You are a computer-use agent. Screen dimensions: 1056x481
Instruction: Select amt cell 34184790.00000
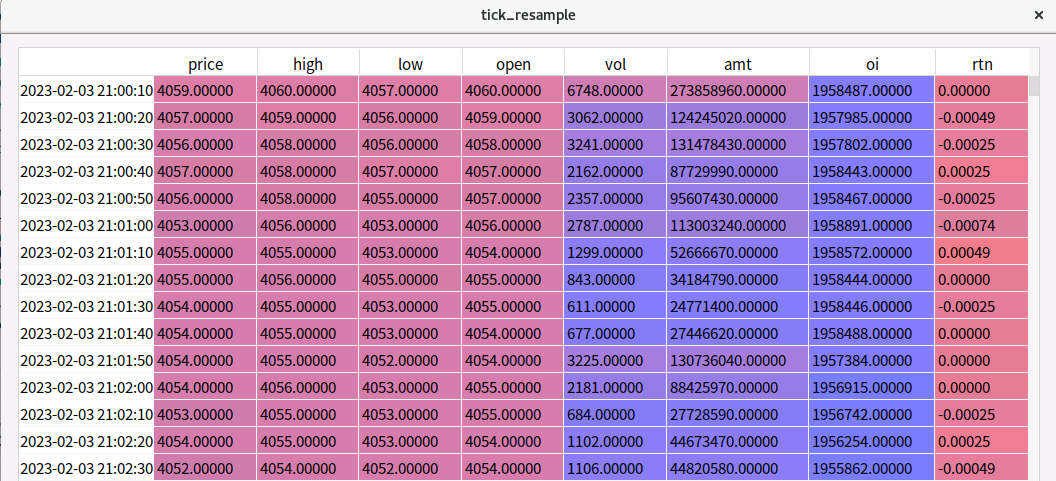click(x=738, y=279)
